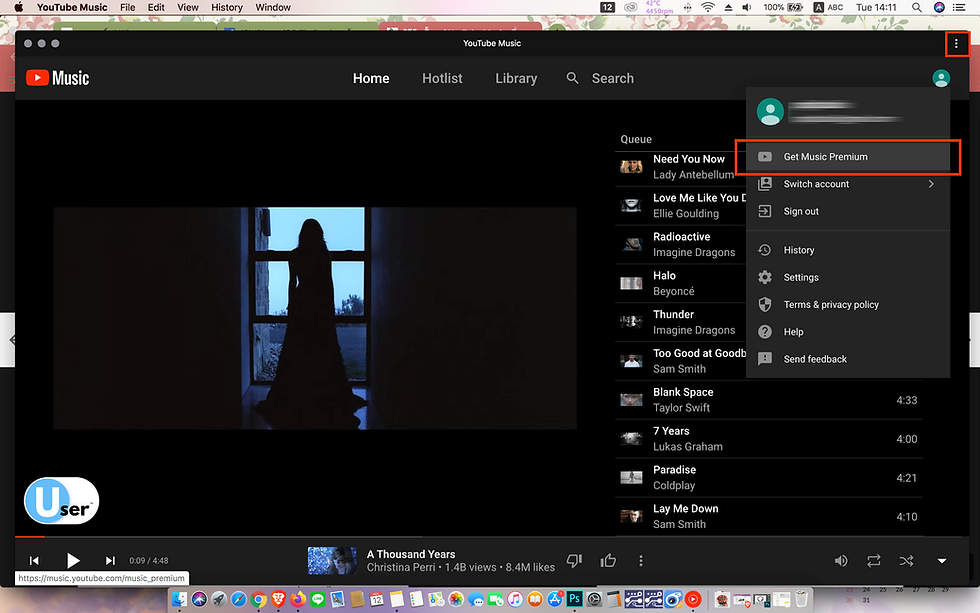Choose Sign out from account menu
Viewport: 980px width, 613px height.
tap(848, 211)
